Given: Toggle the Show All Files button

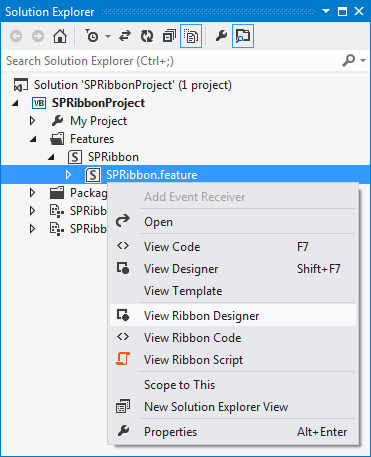Looking at the screenshot, I should (x=191, y=36).
